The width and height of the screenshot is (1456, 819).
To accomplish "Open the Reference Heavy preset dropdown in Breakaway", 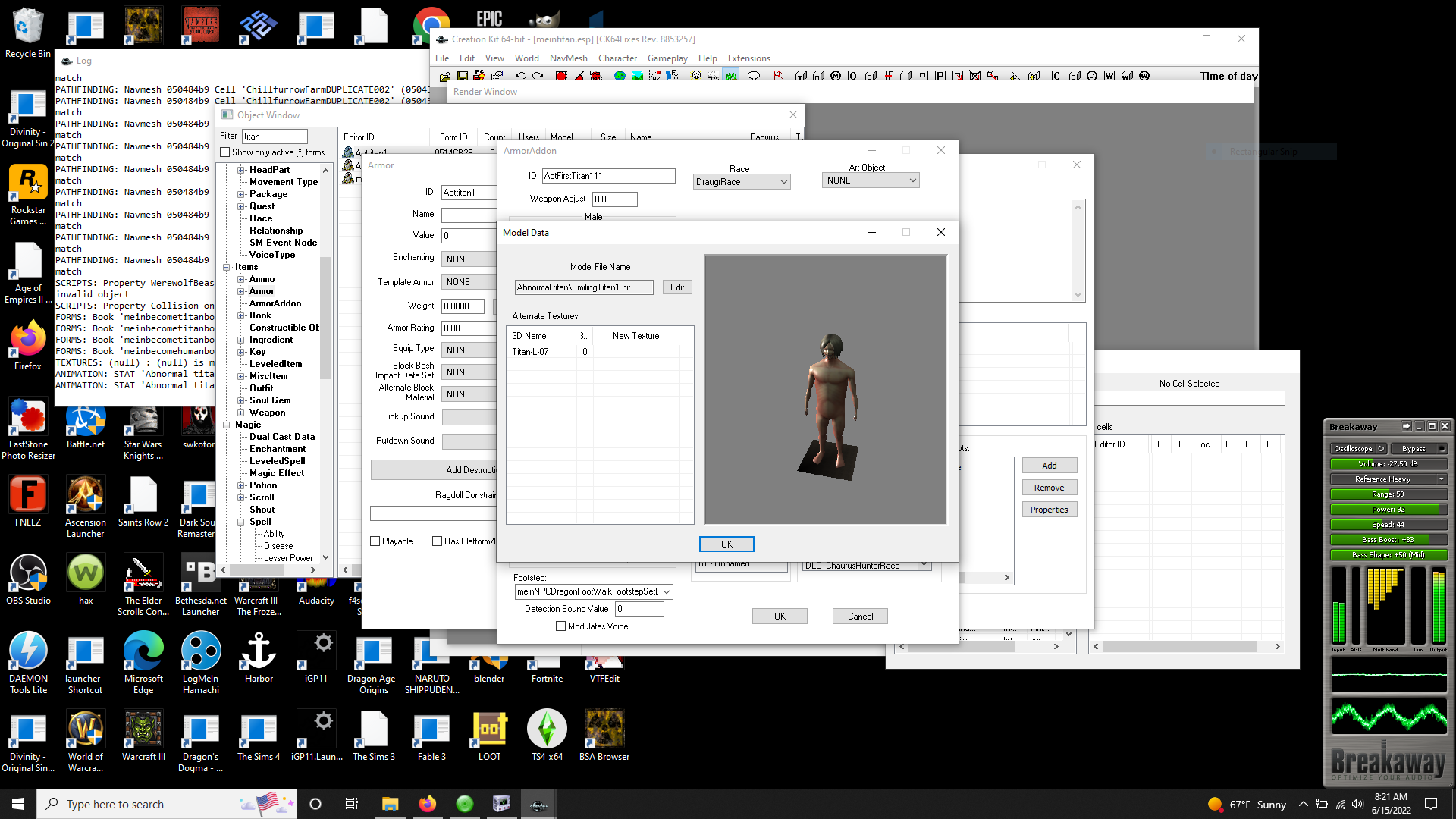I will (x=1389, y=479).
